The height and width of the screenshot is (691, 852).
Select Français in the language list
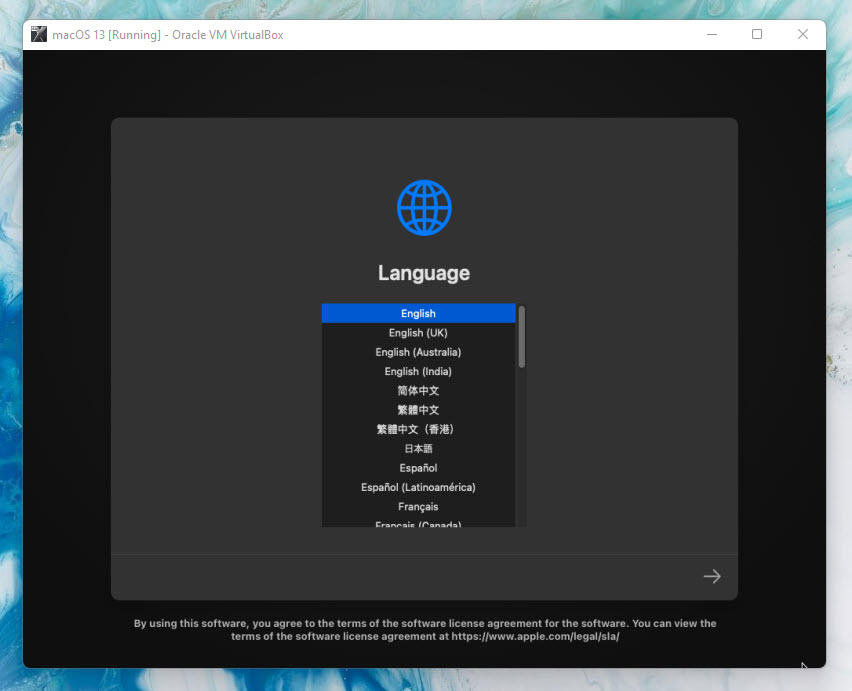pyautogui.click(x=418, y=507)
